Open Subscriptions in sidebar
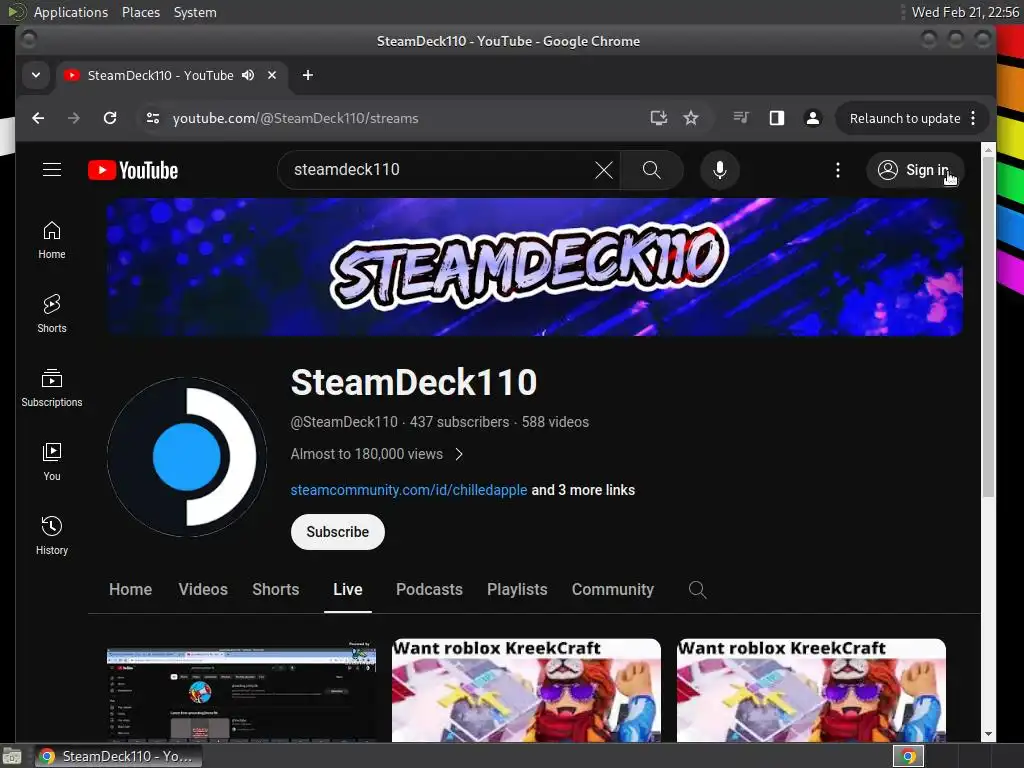1024x768 pixels. point(52,388)
